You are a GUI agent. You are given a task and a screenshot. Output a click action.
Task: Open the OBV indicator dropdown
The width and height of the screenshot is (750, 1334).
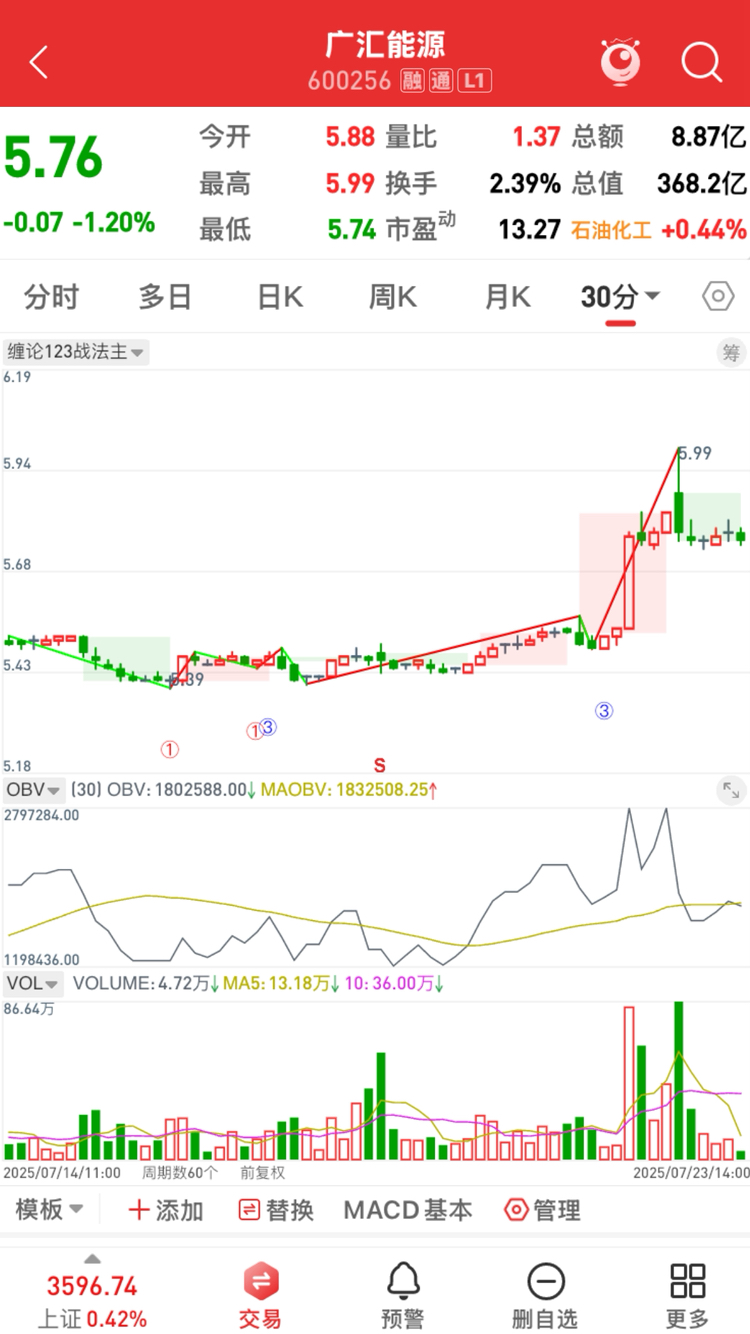(x=34, y=790)
